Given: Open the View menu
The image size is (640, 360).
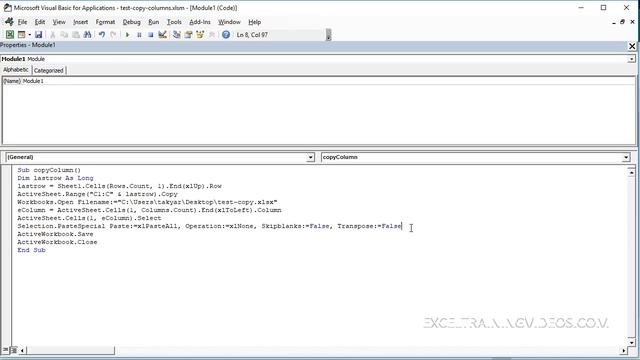Looking at the screenshot, I should coord(59,22).
